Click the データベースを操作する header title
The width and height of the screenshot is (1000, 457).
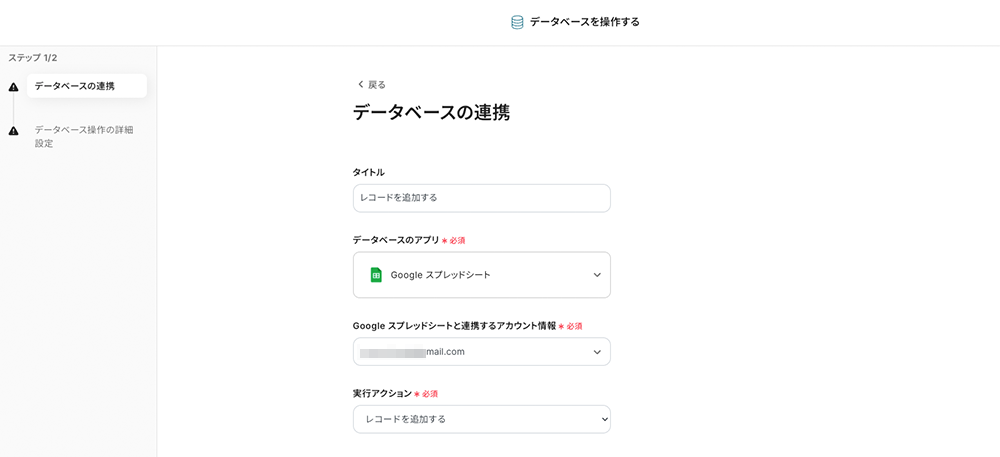coord(585,22)
